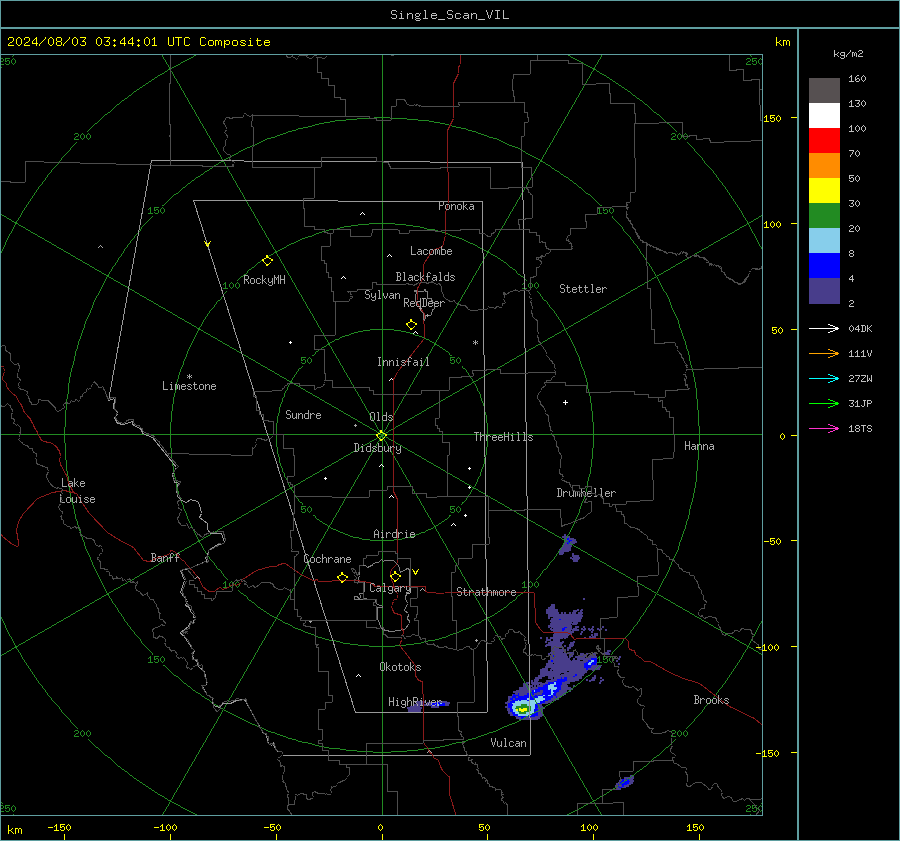Click the ThreeHills label
This screenshot has width=900, height=841.
coord(503,437)
